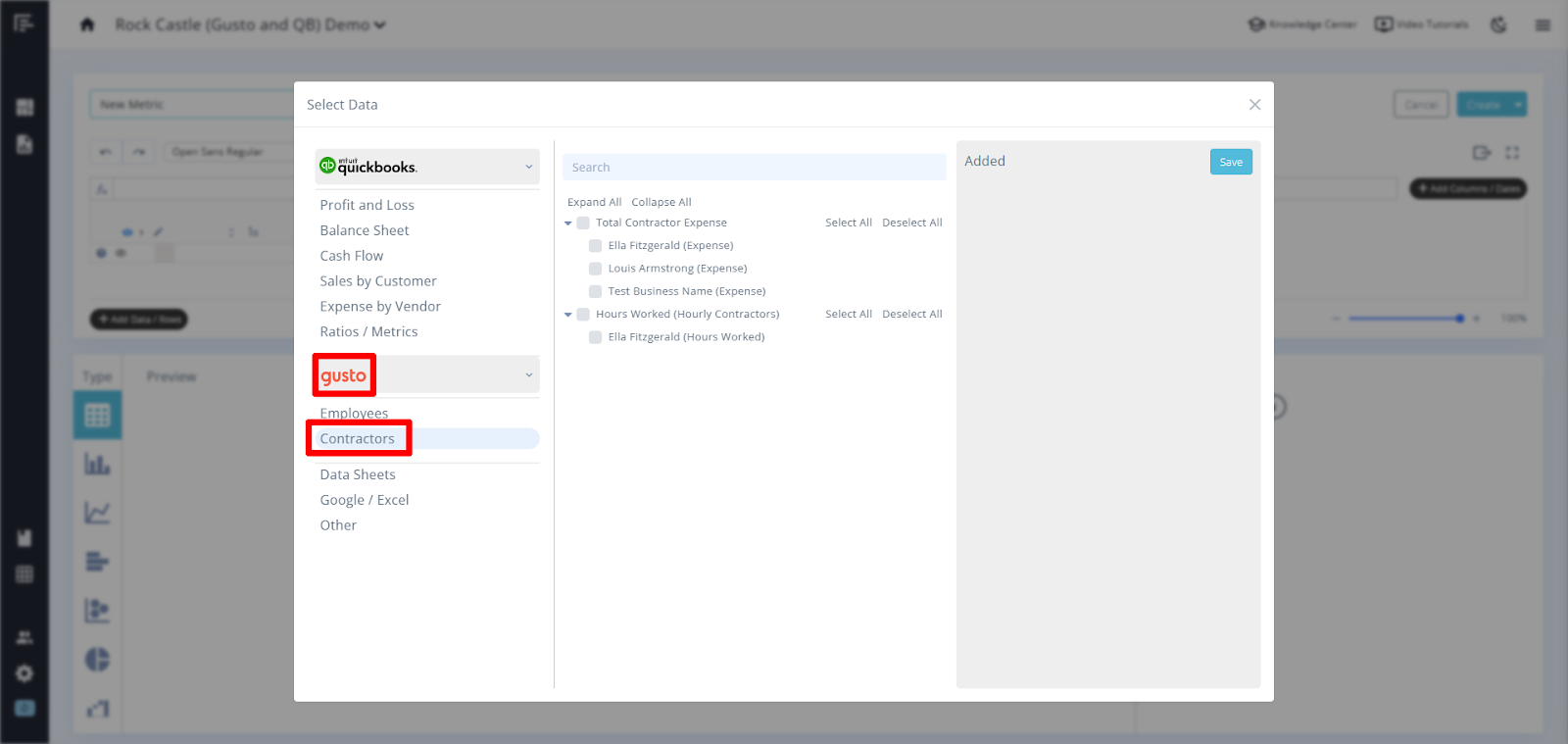Click the Search field in dialog
Image resolution: width=1568 pixels, height=744 pixels.
point(754,168)
